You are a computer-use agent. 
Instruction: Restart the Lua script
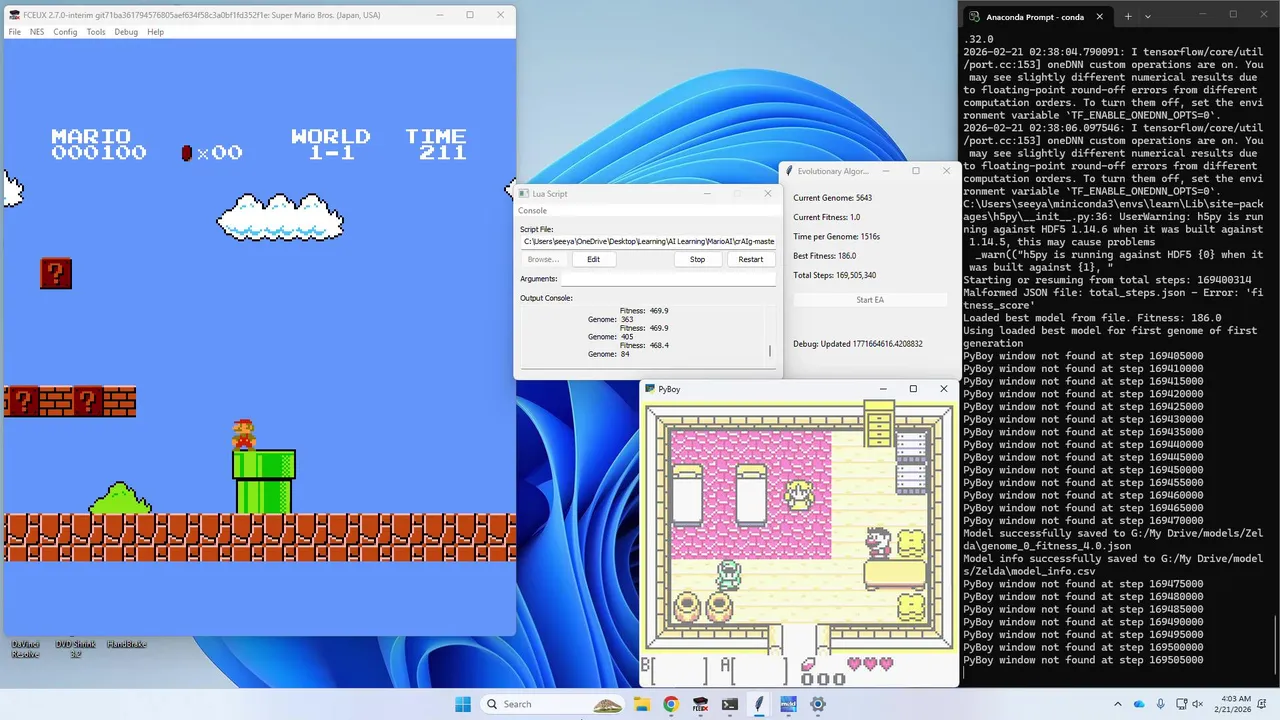point(751,259)
